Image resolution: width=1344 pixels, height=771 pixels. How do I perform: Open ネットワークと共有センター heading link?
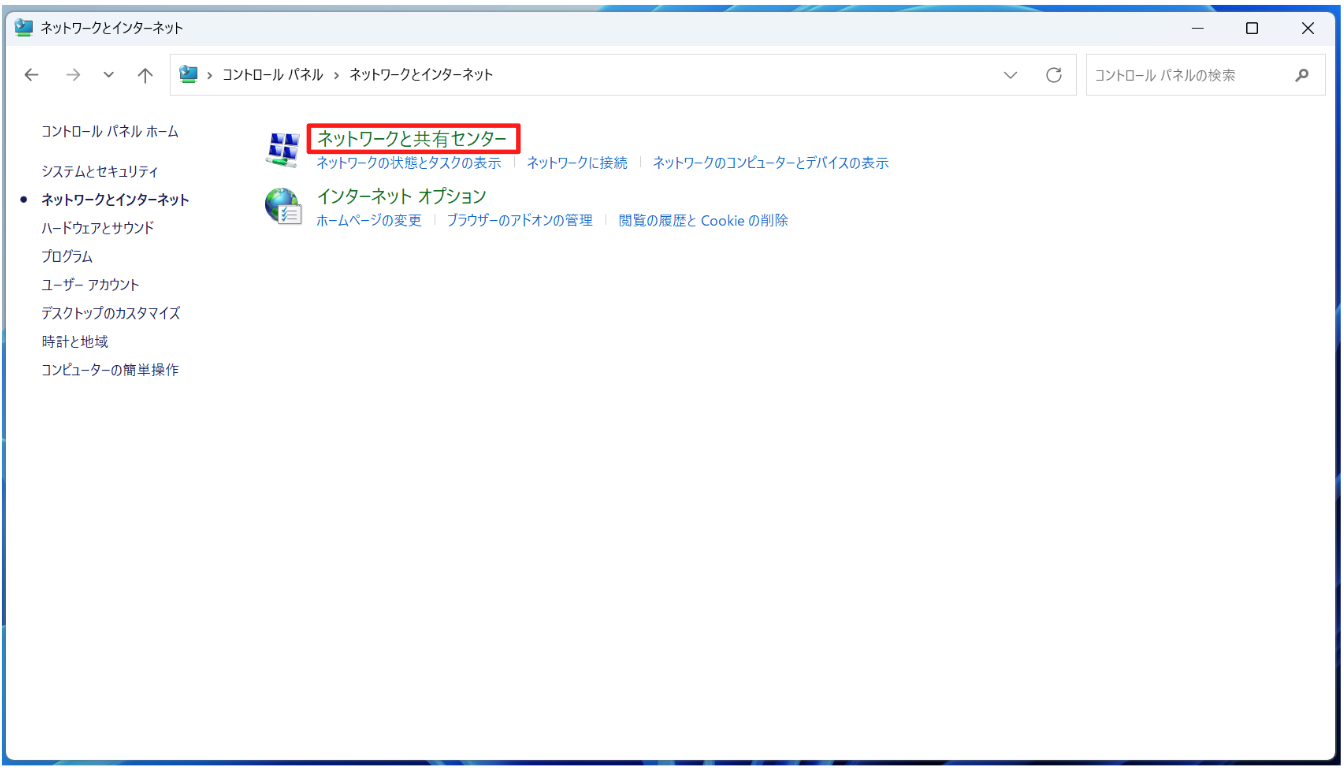(412, 138)
